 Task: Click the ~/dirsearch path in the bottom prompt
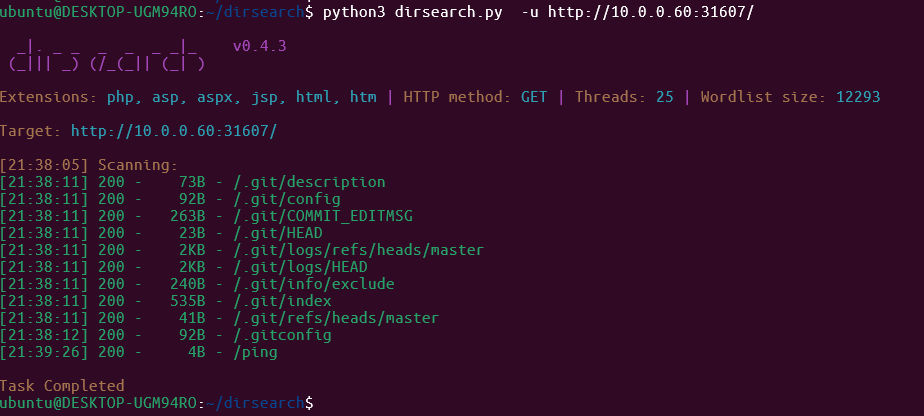coord(255,404)
